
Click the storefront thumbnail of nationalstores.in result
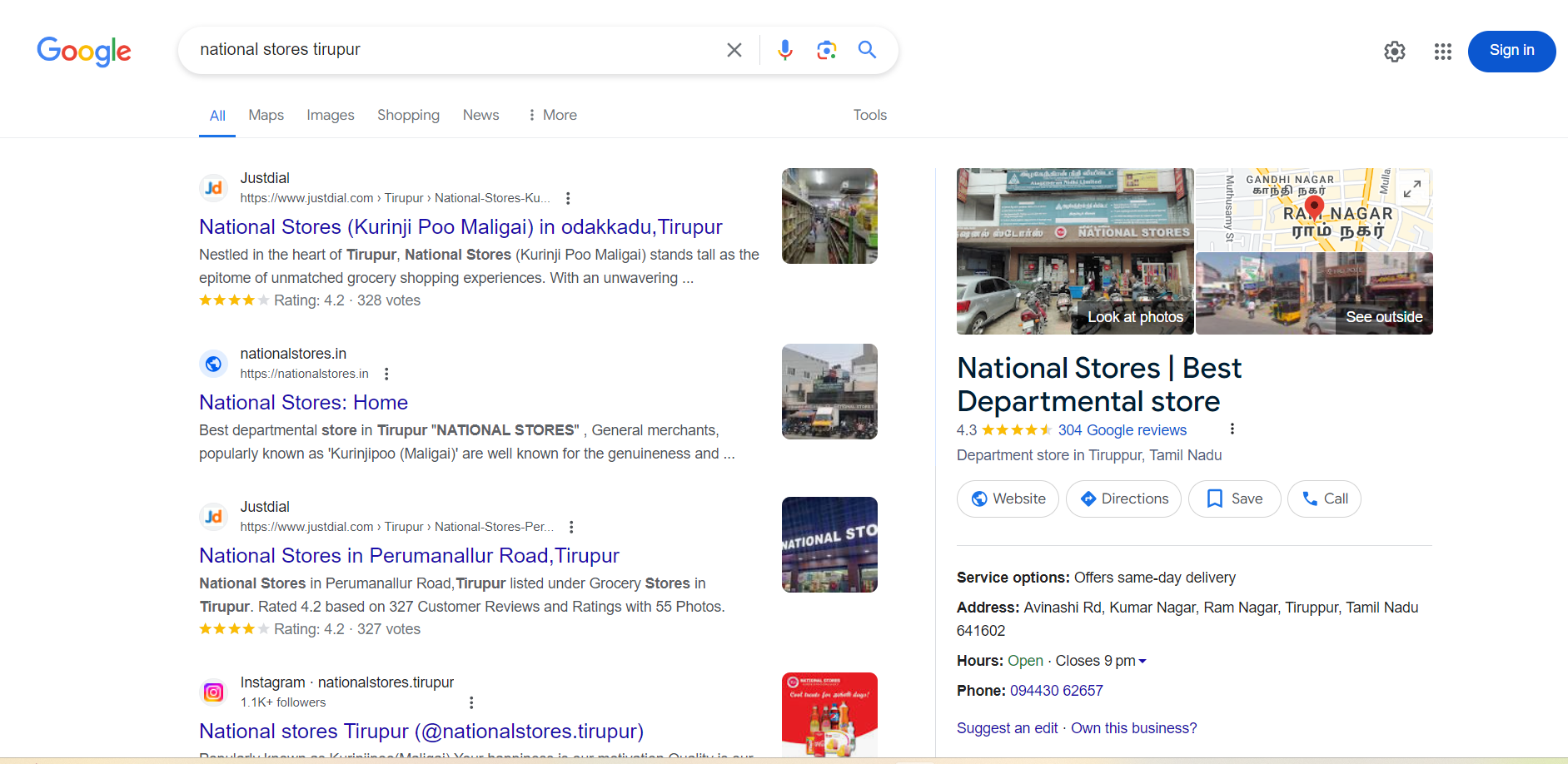(x=829, y=391)
